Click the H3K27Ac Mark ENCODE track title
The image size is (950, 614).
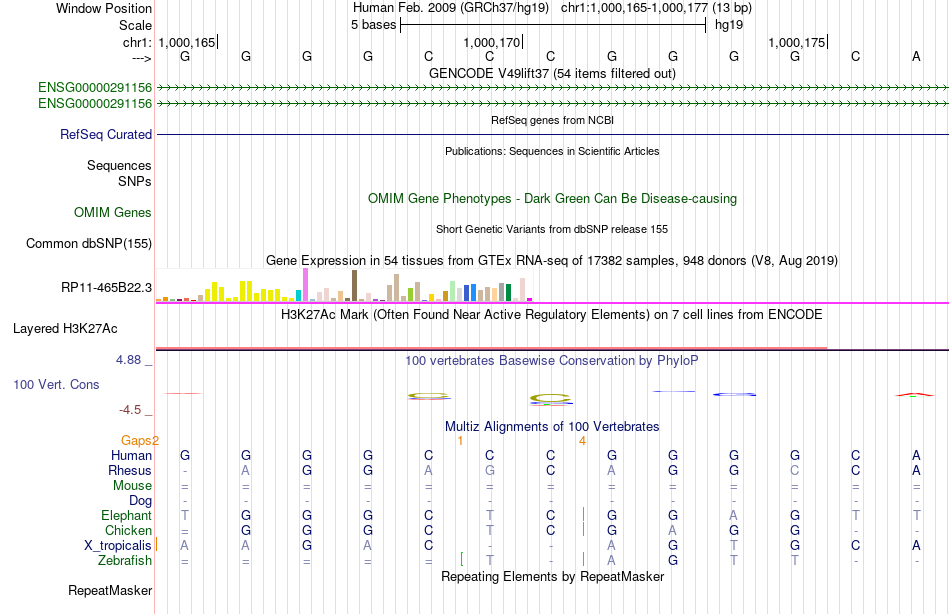point(552,315)
